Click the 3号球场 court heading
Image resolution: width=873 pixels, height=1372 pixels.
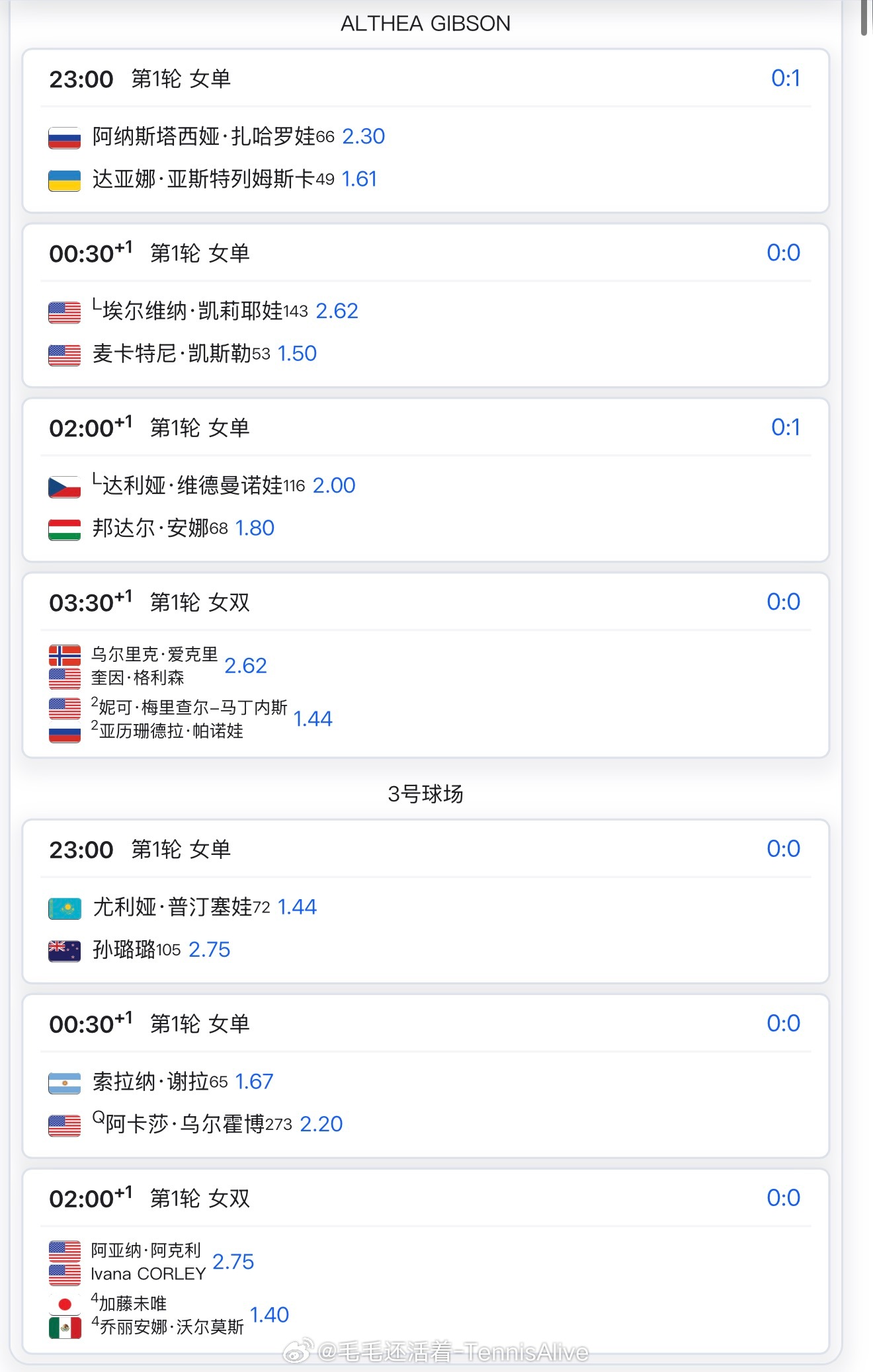425,793
